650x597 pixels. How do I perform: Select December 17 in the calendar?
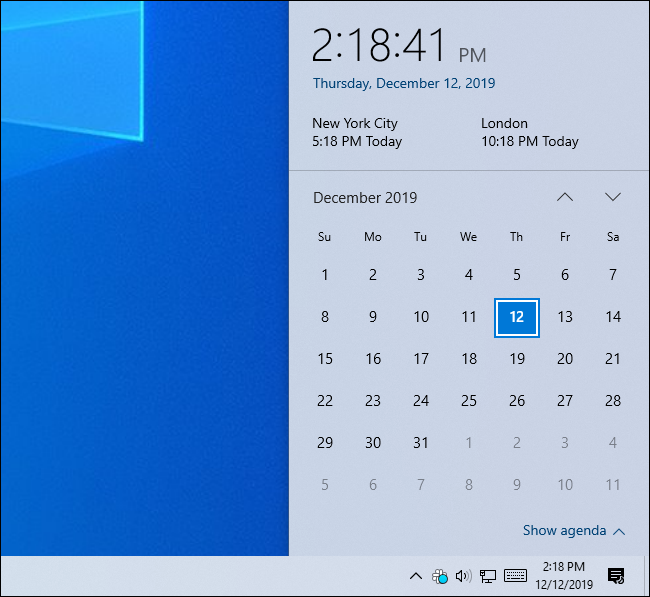pyautogui.click(x=420, y=359)
